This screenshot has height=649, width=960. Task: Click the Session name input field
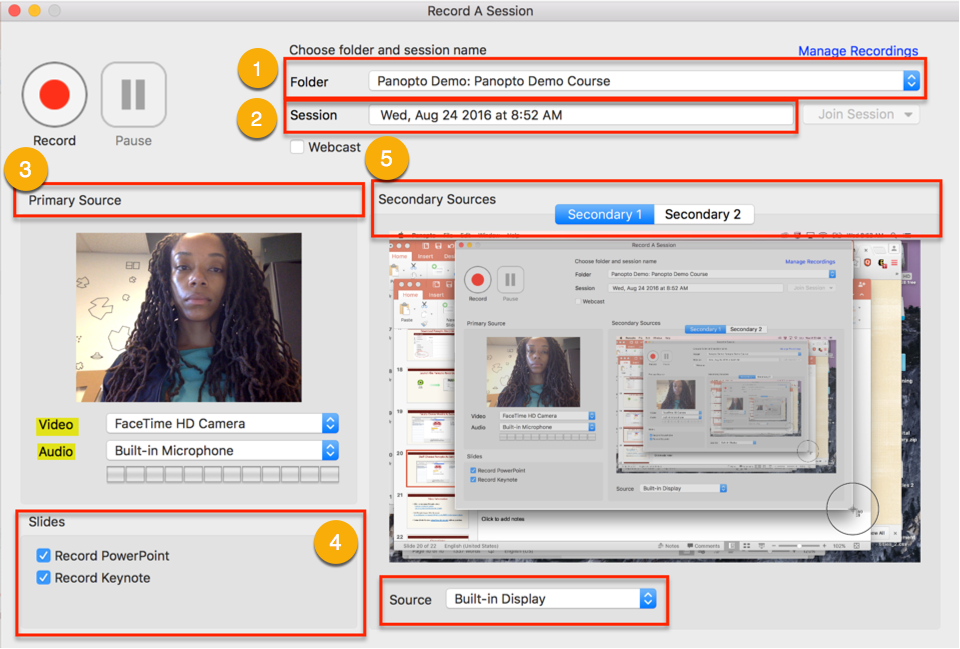pyautogui.click(x=581, y=115)
